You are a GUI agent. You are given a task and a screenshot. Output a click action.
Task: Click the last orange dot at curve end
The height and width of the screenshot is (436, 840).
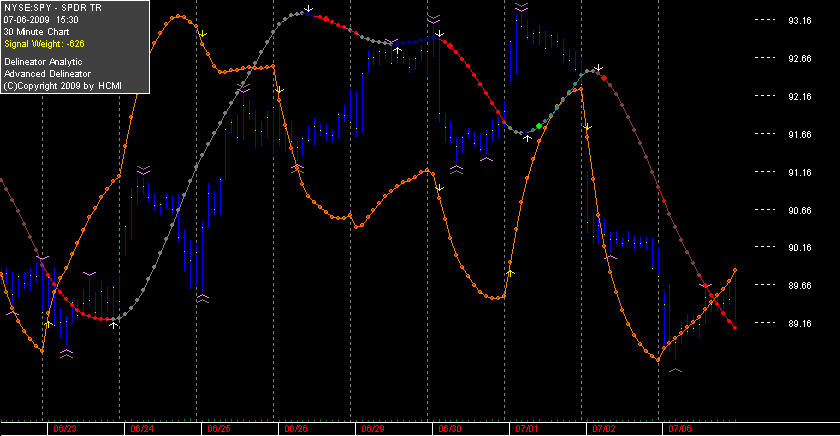[736, 270]
